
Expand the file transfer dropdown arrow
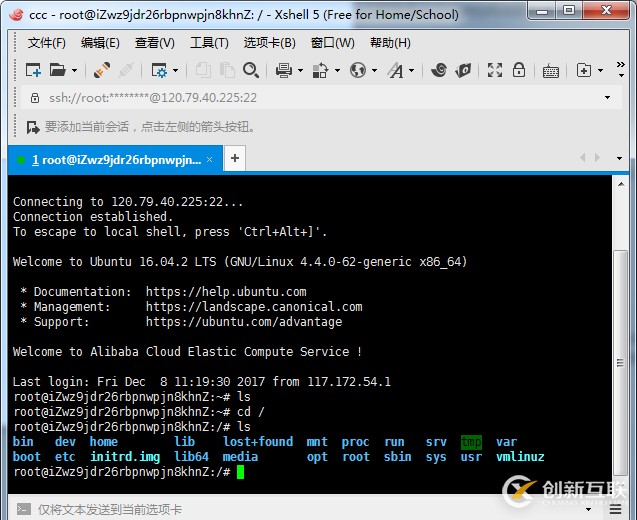(337, 71)
